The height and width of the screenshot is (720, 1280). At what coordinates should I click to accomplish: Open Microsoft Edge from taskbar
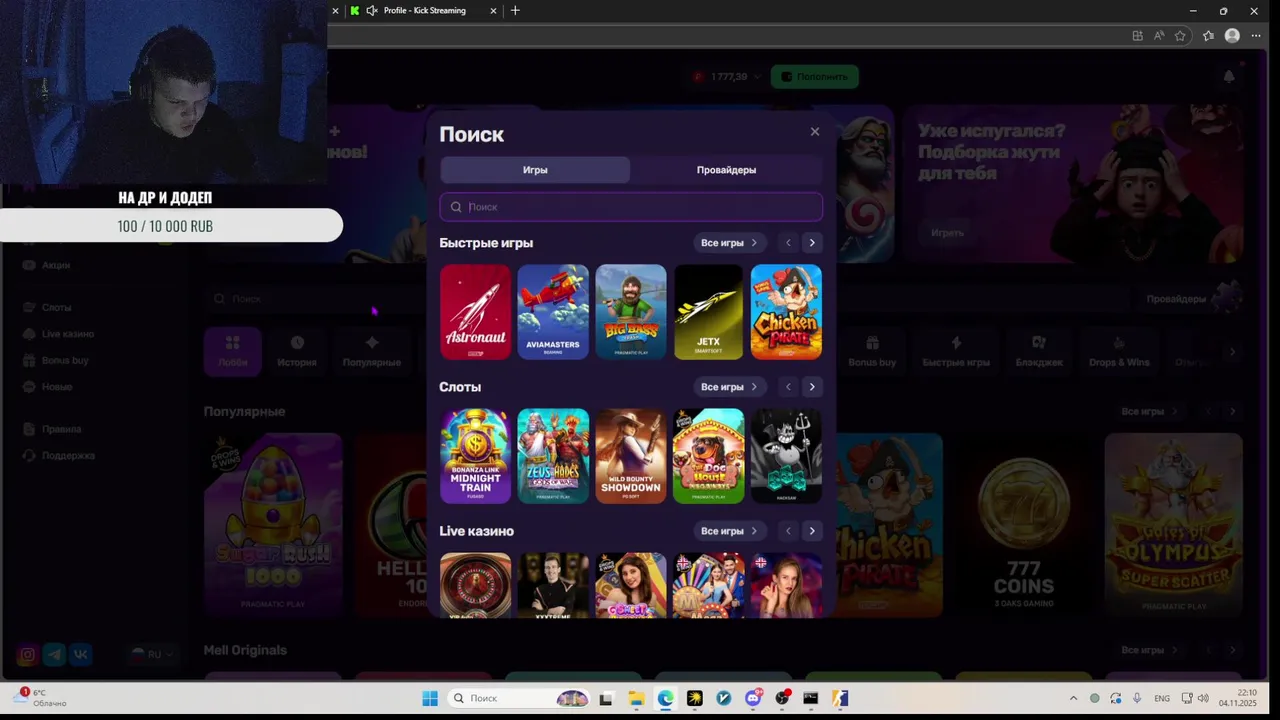pos(666,699)
